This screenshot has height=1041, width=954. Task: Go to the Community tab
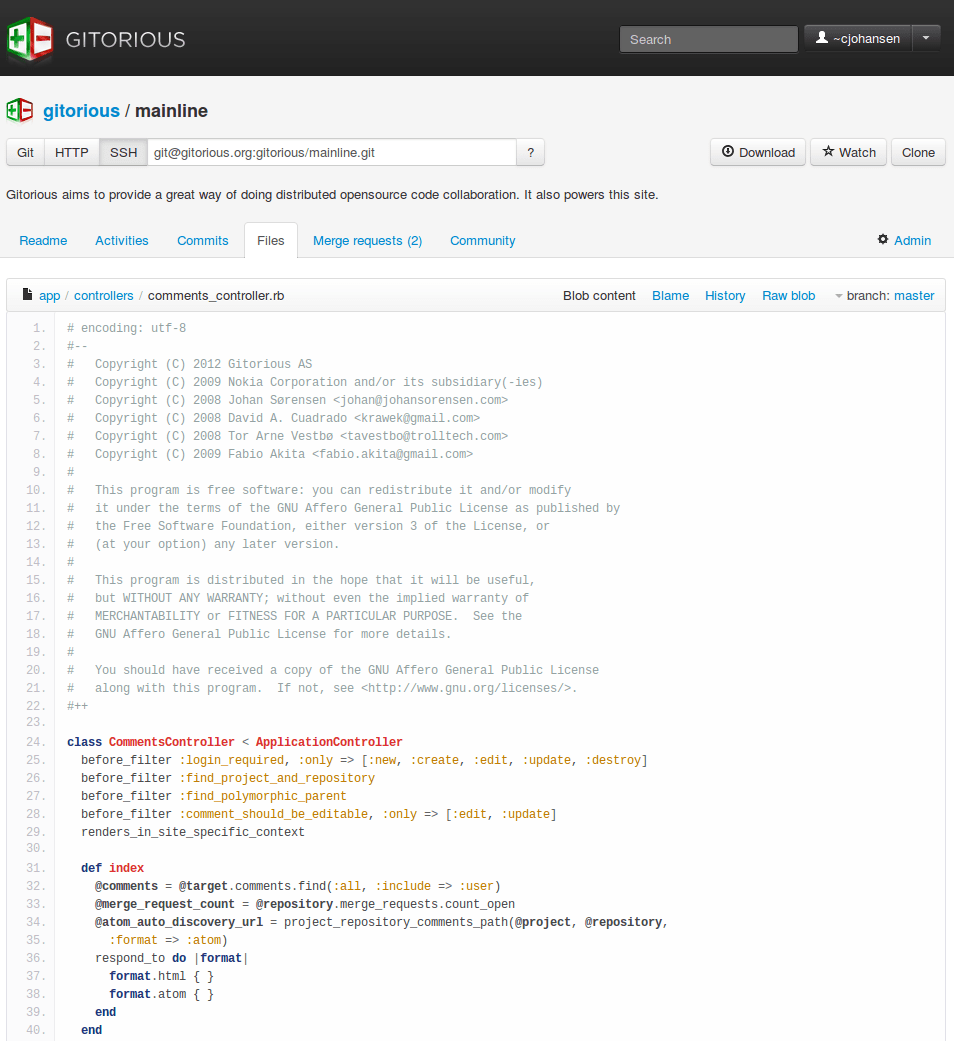(483, 240)
